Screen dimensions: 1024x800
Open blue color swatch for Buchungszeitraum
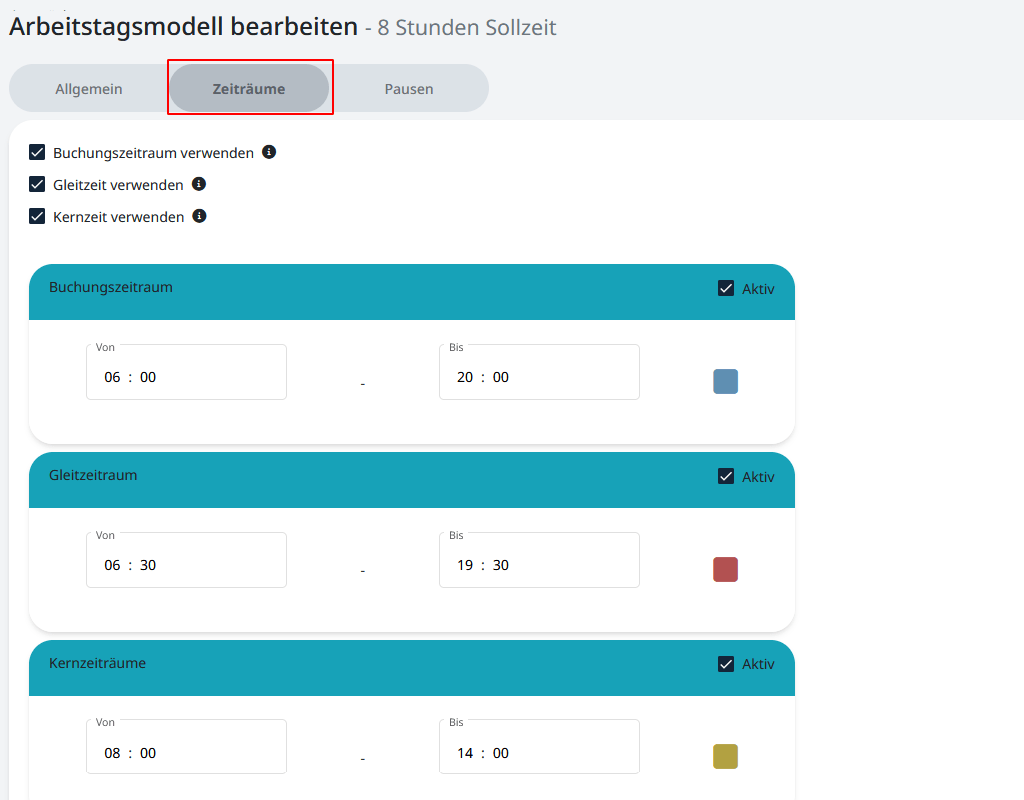pos(725,381)
